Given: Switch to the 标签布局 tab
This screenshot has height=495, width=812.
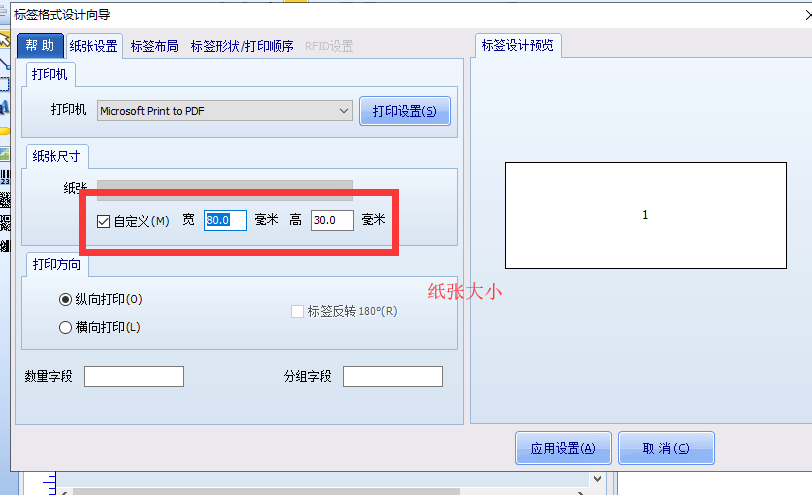Looking at the screenshot, I should (x=154, y=46).
